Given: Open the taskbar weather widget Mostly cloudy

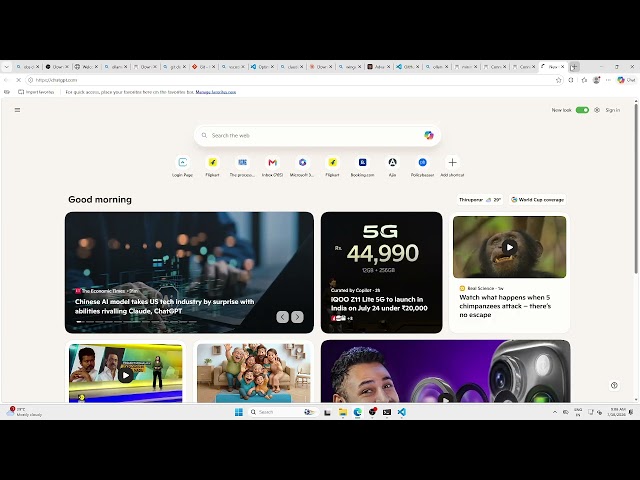Looking at the screenshot, I should pos(24,412).
